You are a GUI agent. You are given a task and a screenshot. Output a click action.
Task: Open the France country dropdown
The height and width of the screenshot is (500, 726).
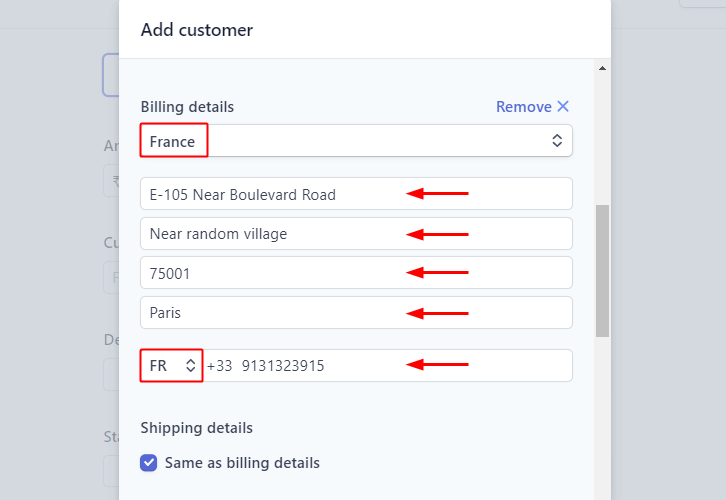tap(356, 141)
